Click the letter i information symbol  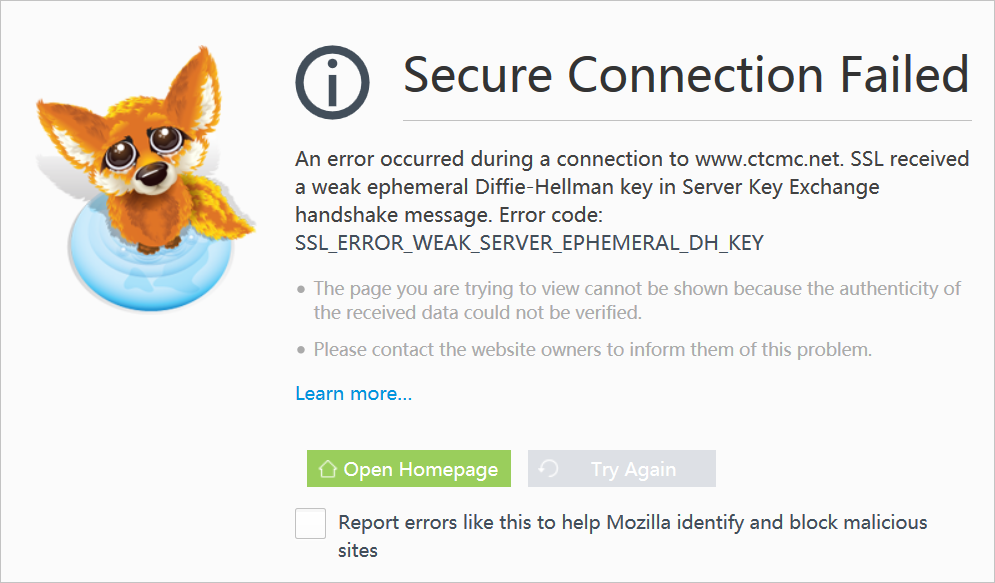332,82
